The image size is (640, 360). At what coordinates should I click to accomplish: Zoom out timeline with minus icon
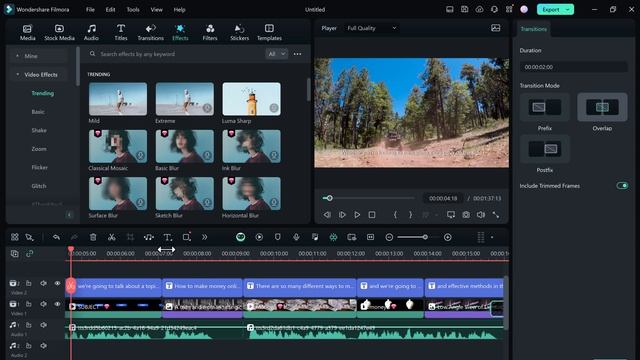tap(389, 237)
